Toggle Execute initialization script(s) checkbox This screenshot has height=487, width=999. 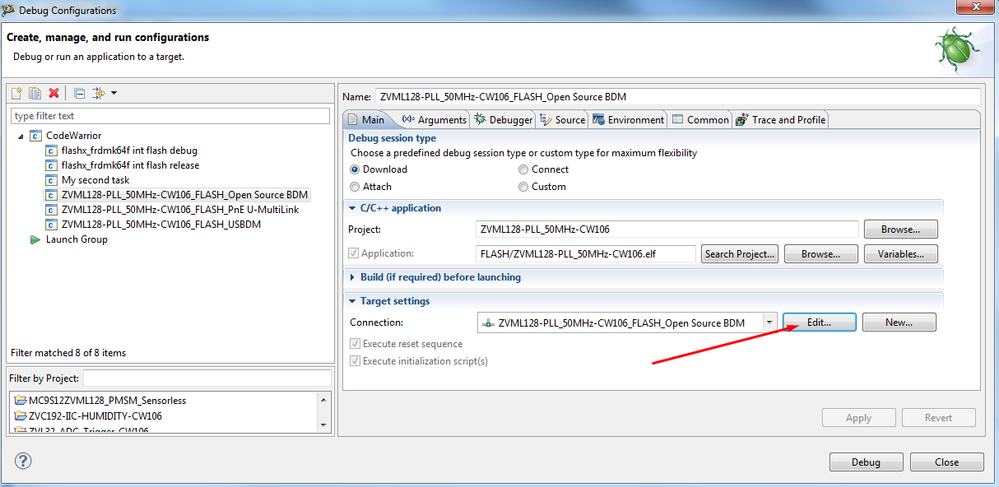(x=355, y=361)
